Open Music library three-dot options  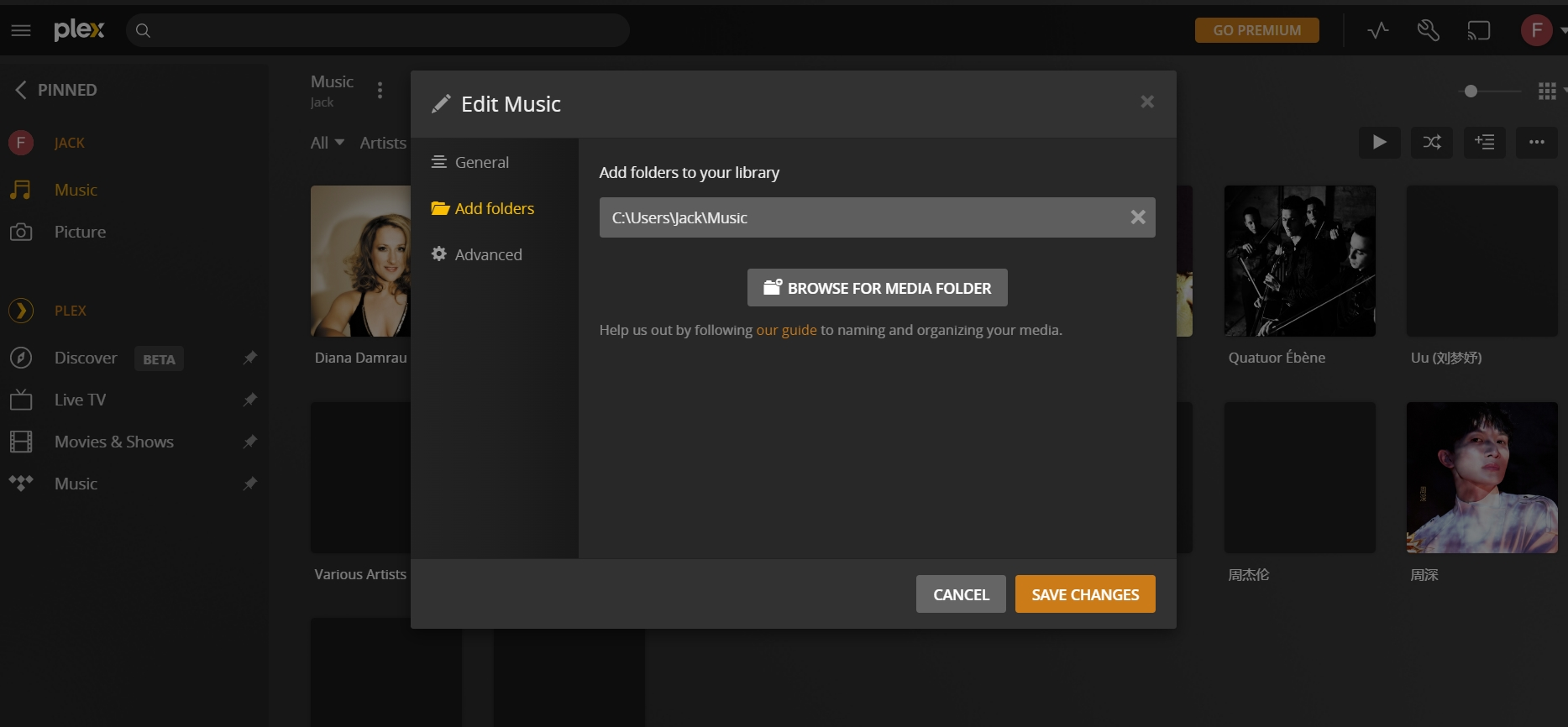pos(380,90)
